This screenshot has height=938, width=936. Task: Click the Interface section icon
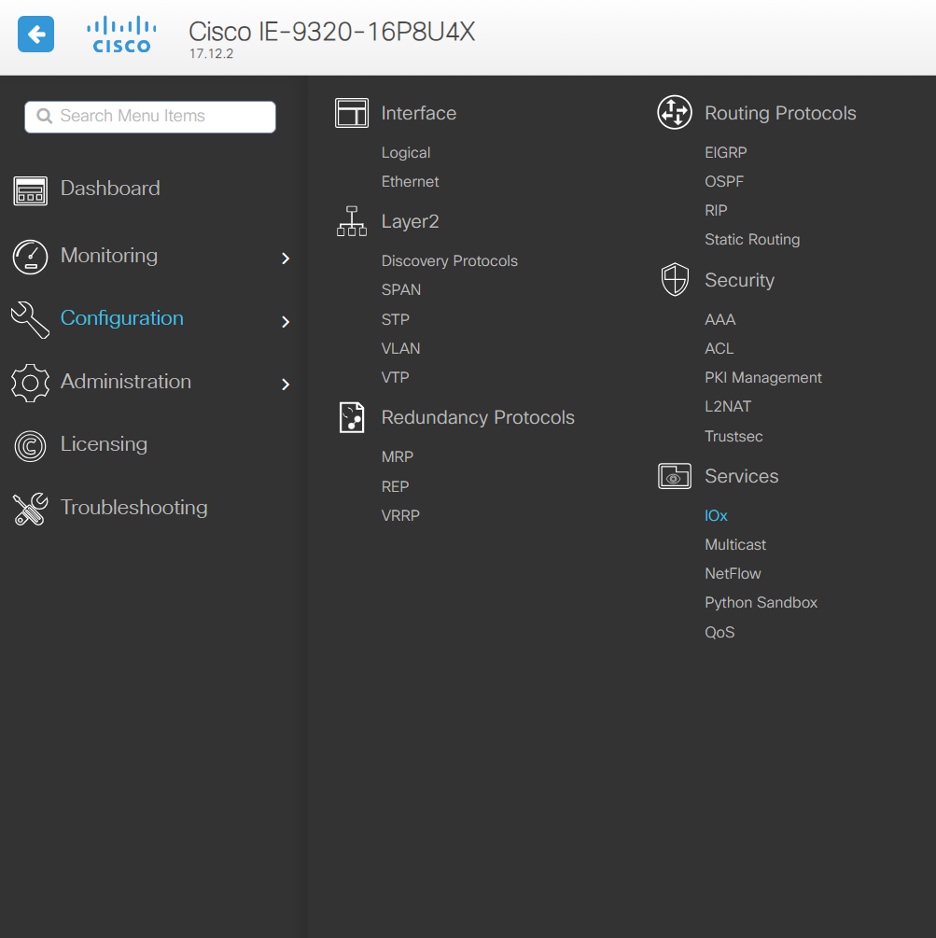(x=352, y=113)
